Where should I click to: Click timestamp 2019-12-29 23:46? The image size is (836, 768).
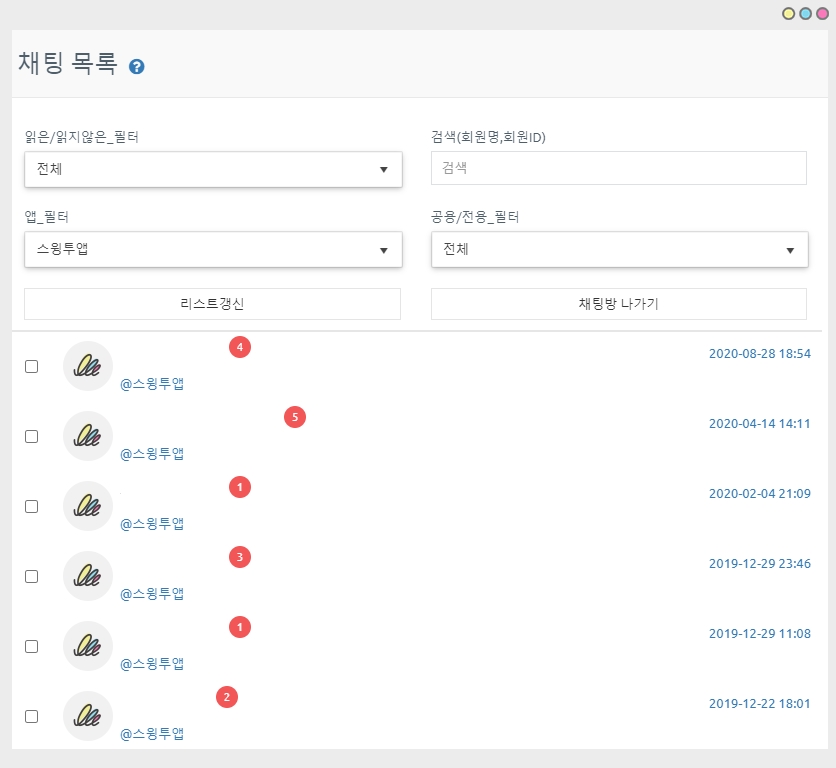pyautogui.click(x=760, y=564)
